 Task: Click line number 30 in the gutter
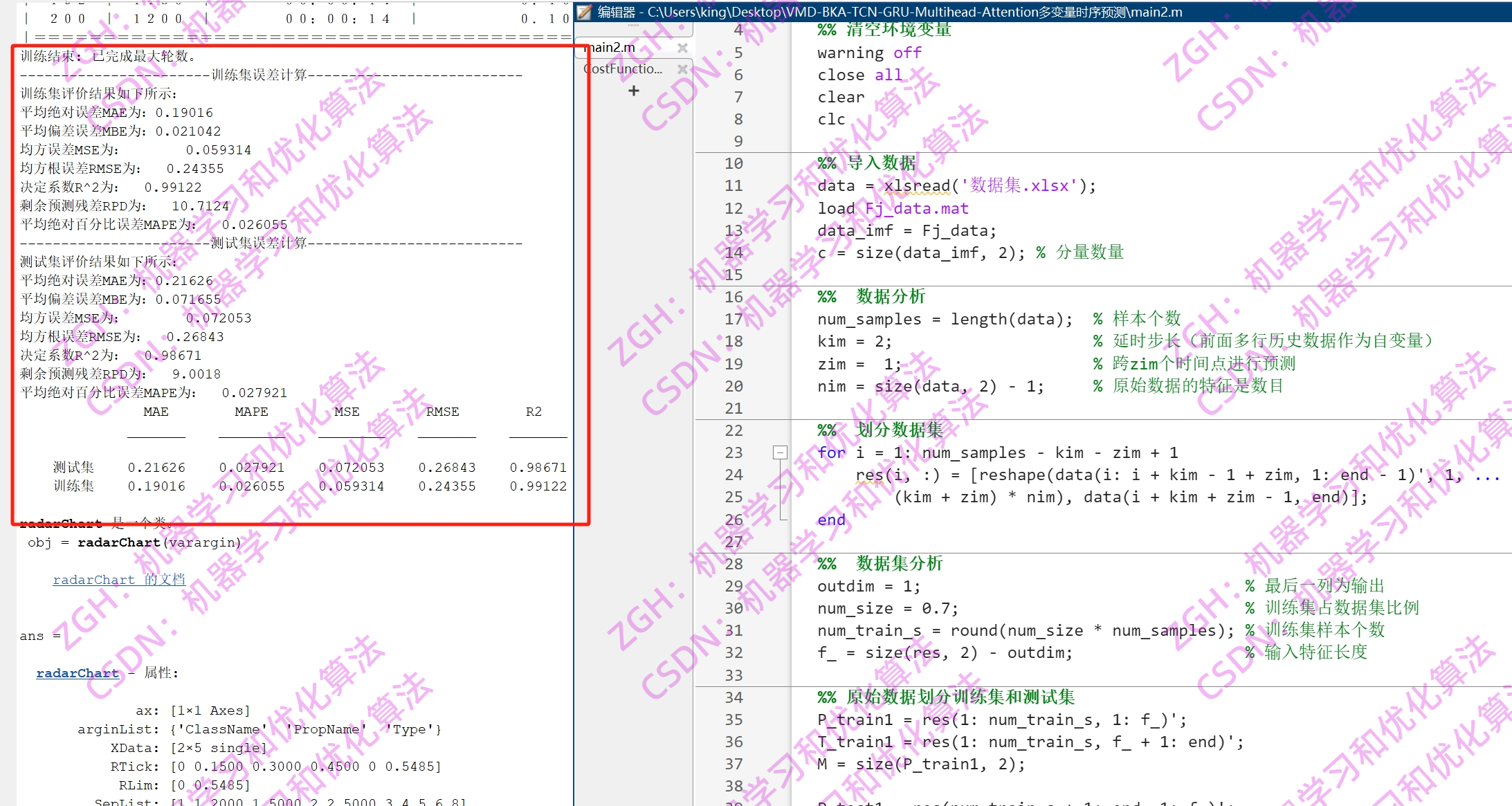pyautogui.click(x=734, y=608)
